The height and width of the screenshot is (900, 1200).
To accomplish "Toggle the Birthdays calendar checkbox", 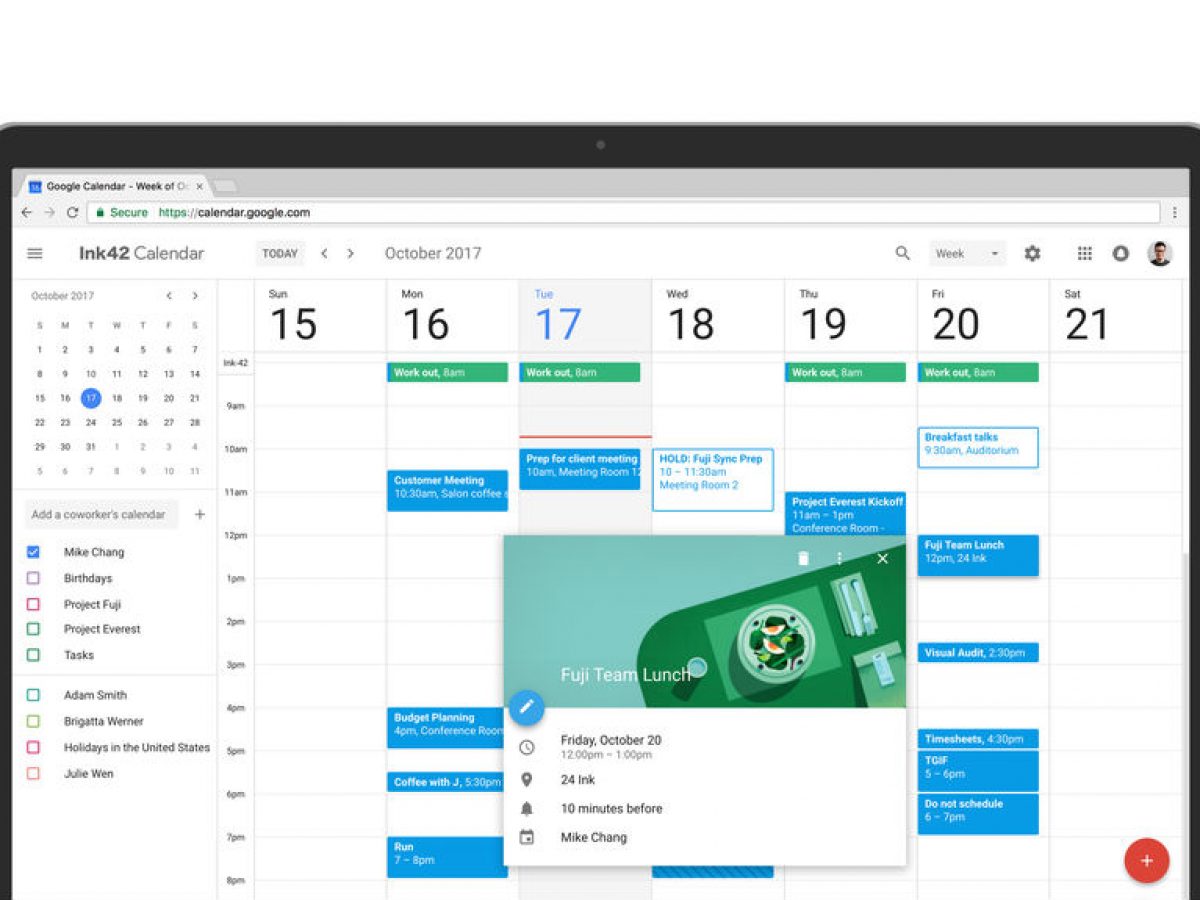I will (x=33, y=578).
